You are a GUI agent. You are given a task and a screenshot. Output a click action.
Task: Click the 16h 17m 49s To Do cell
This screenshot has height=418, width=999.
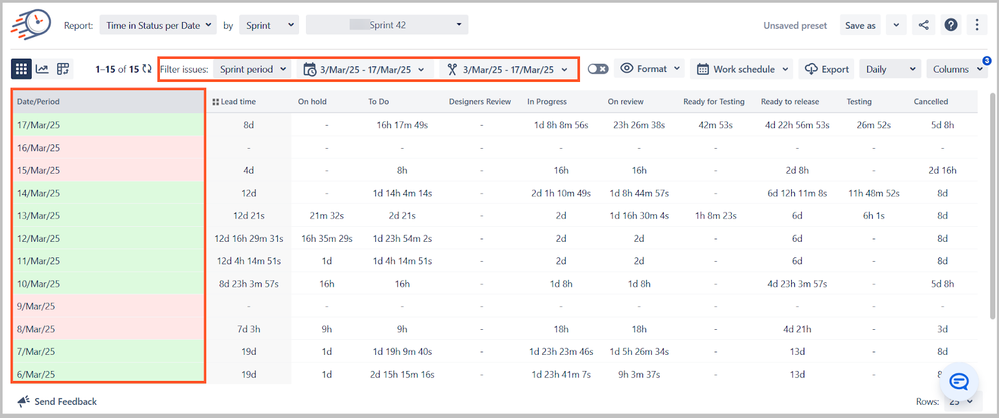(x=402, y=125)
